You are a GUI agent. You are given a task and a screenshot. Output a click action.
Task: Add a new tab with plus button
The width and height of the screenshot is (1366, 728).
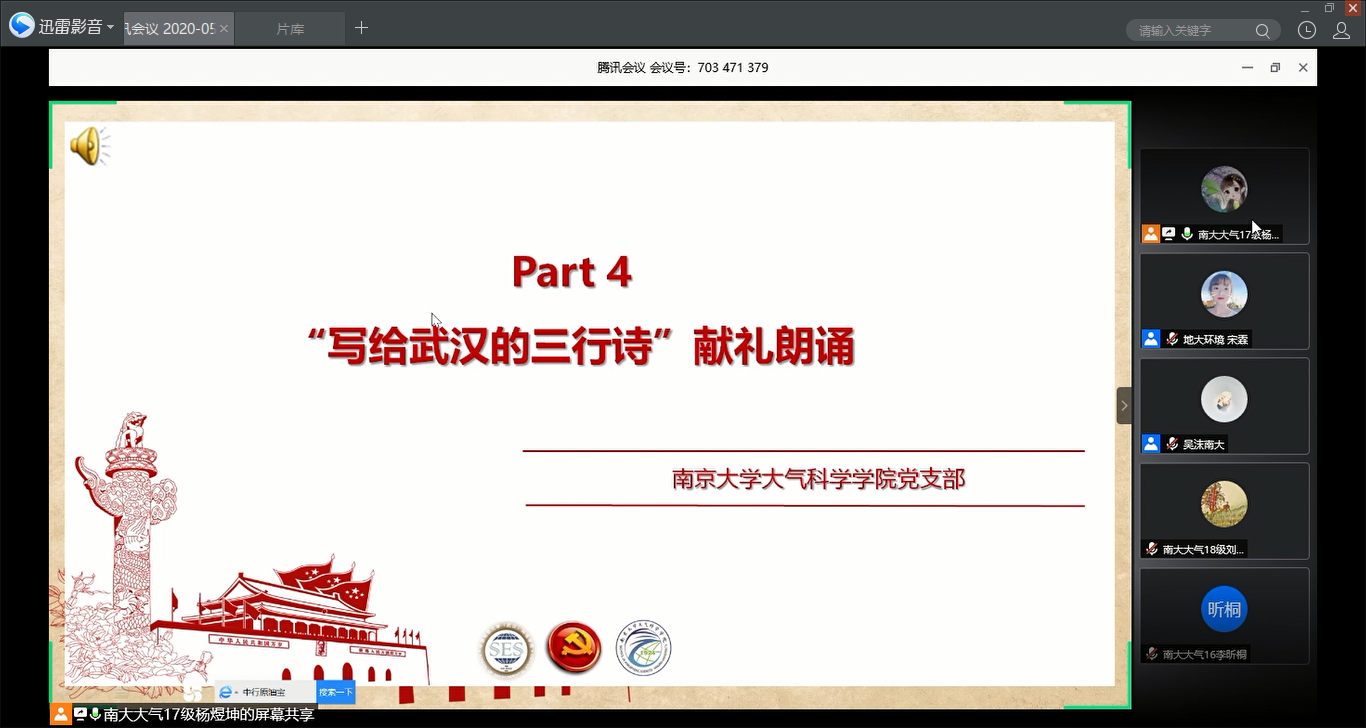[361, 28]
